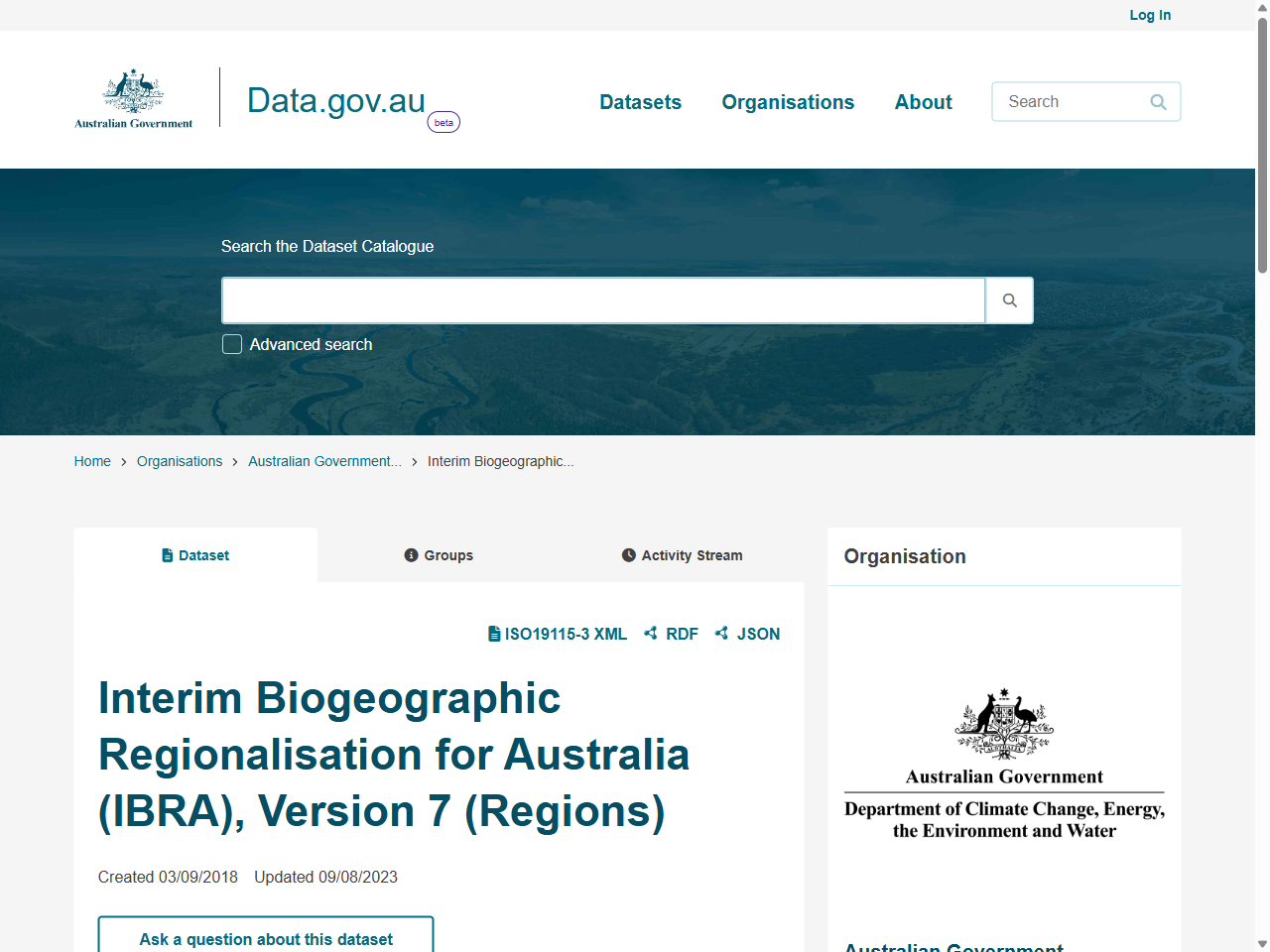Click the Department of Climate Change organisation logo
The height and width of the screenshot is (952, 1270).
(1004, 764)
